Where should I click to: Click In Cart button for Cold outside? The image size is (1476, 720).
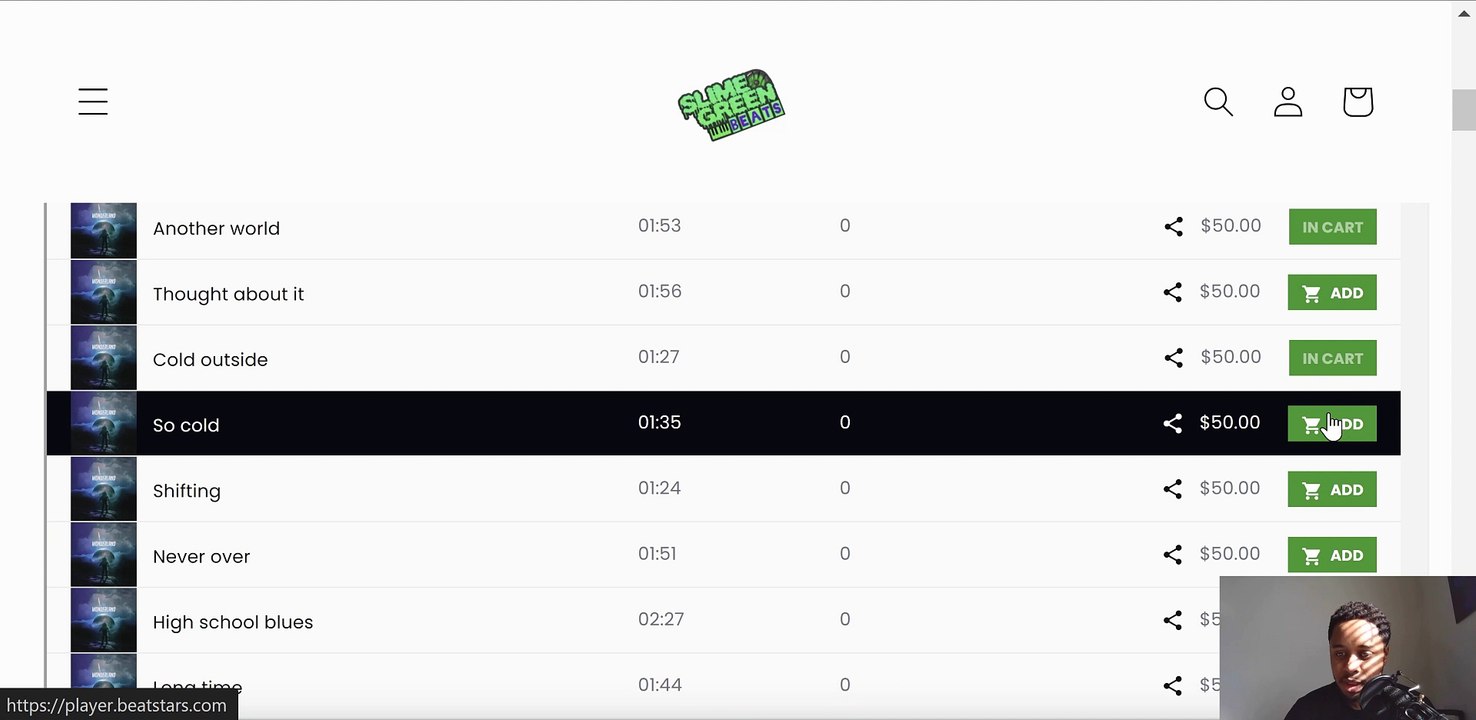coord(1333,358)
